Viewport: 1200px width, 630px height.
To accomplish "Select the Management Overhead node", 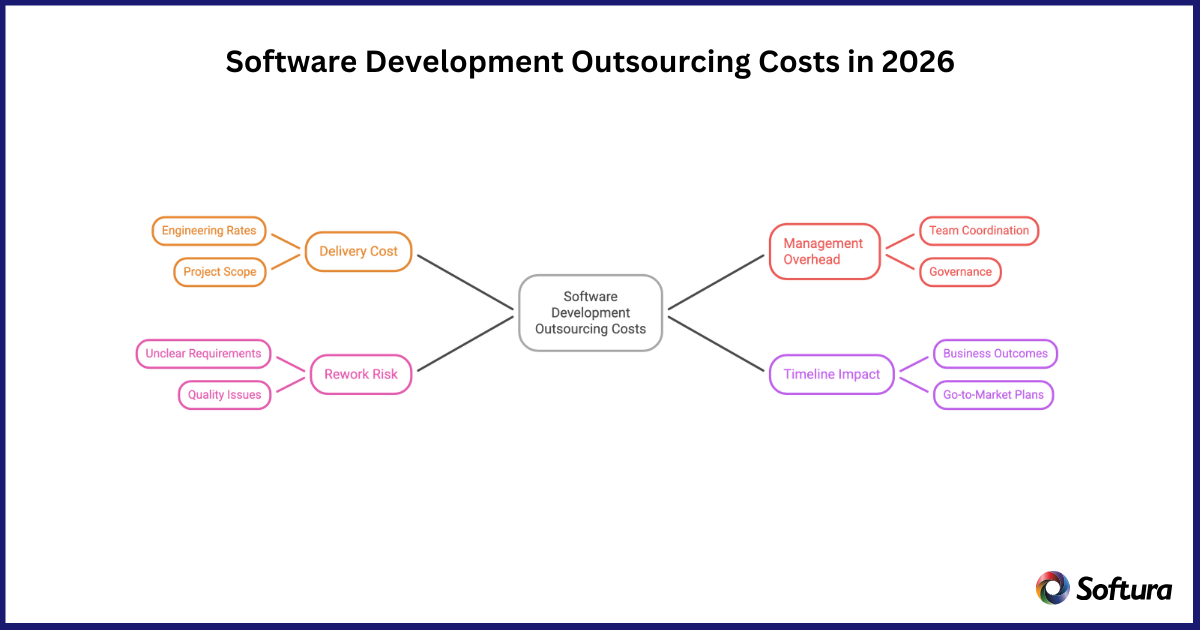I will [x=824, y=251].
